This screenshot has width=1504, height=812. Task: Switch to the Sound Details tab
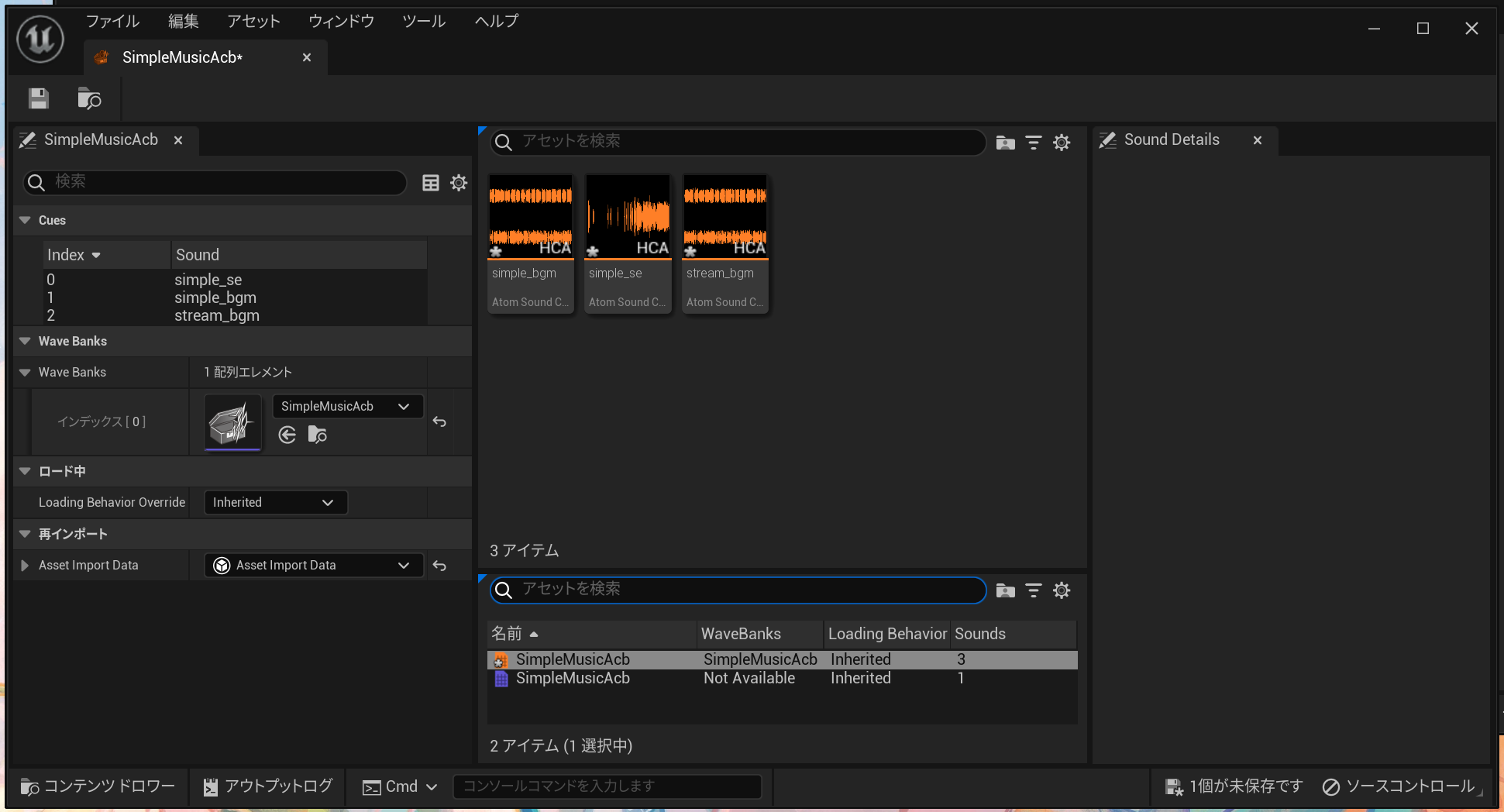point(1171,140)
